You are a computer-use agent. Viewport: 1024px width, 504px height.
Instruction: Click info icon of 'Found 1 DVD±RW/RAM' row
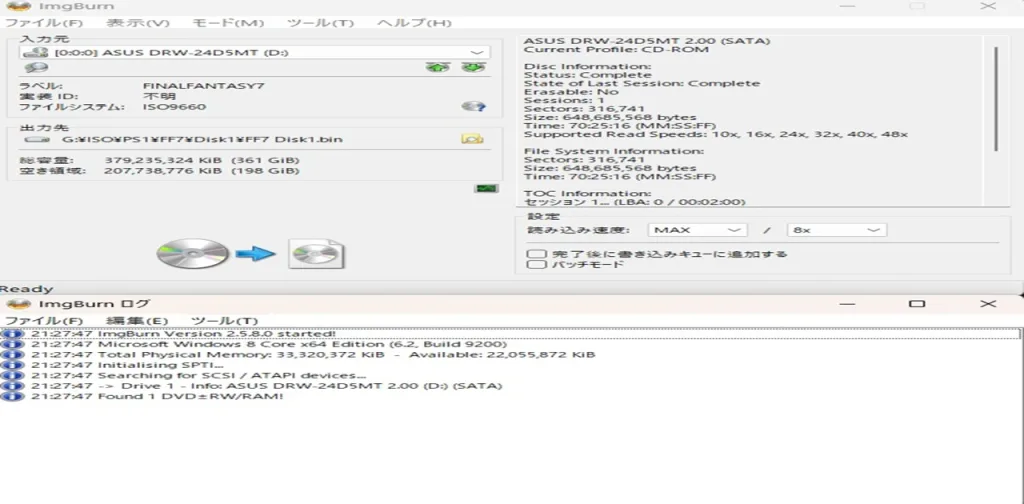click(x=12, y=396)
